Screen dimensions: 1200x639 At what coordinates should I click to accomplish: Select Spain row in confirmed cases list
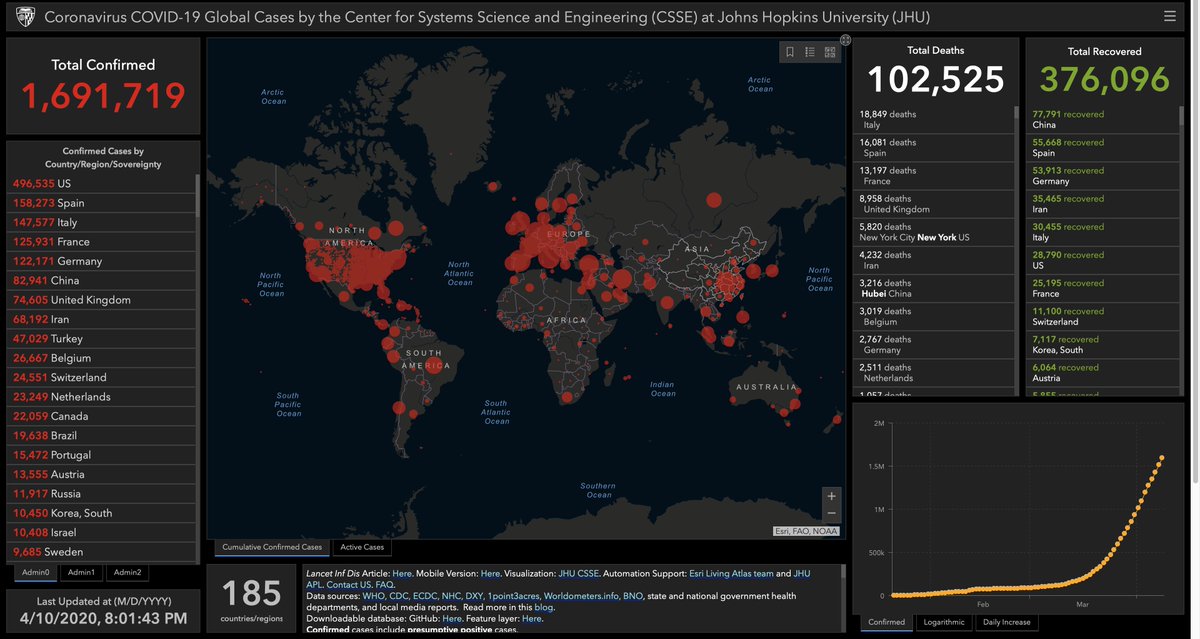[x=102, y=203]
